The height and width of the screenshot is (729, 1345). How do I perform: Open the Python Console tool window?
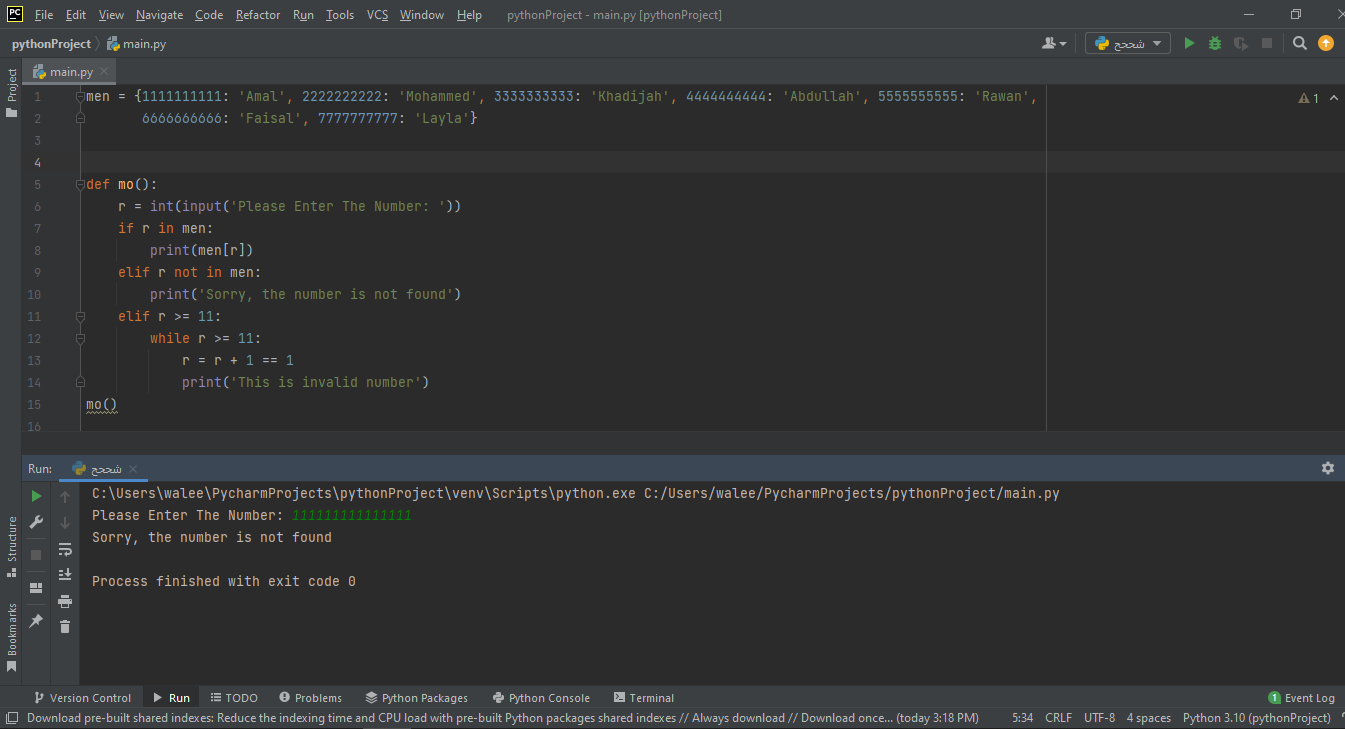coord(541,698)
